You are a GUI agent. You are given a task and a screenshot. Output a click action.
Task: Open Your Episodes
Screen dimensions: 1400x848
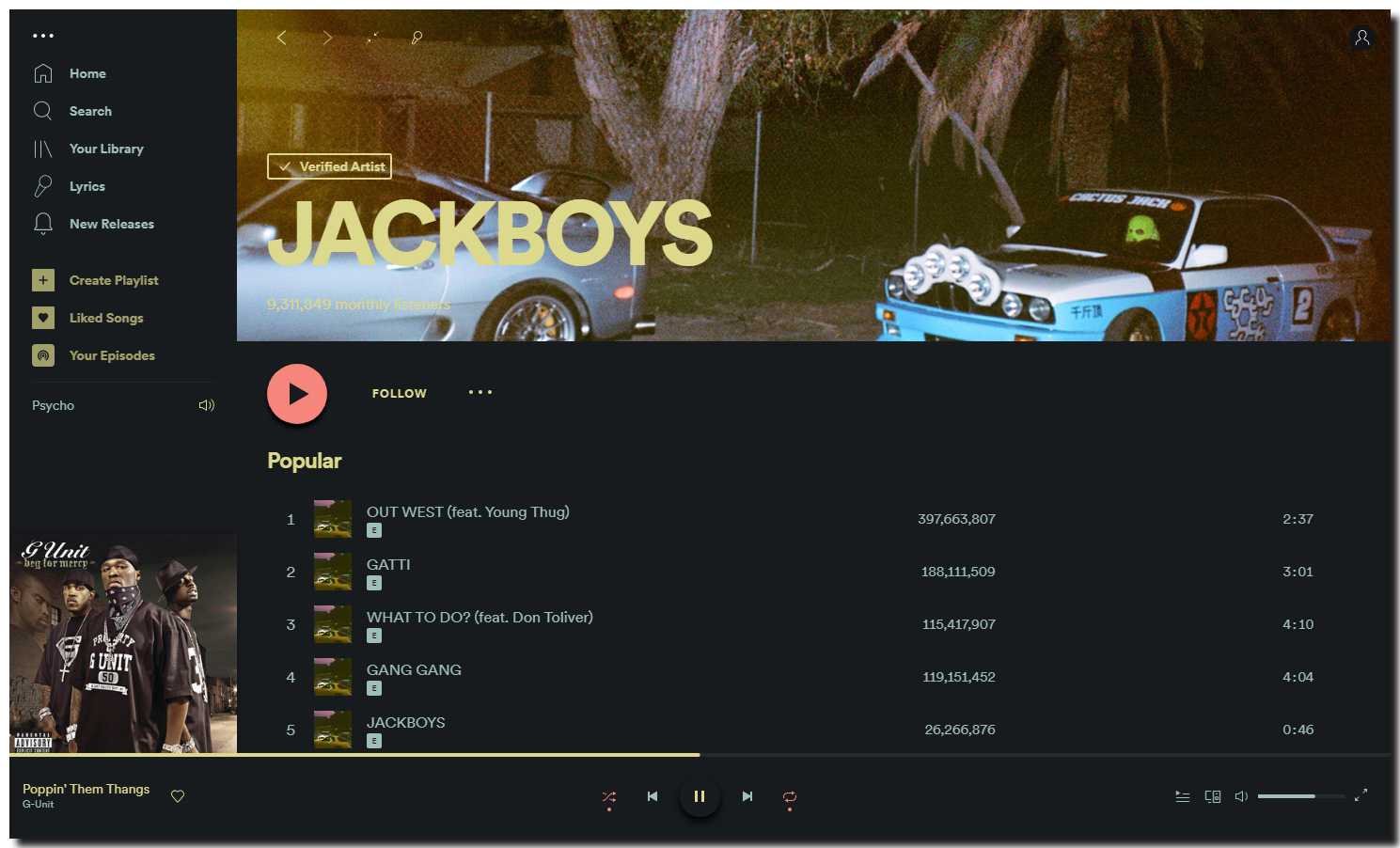point(112,355)
